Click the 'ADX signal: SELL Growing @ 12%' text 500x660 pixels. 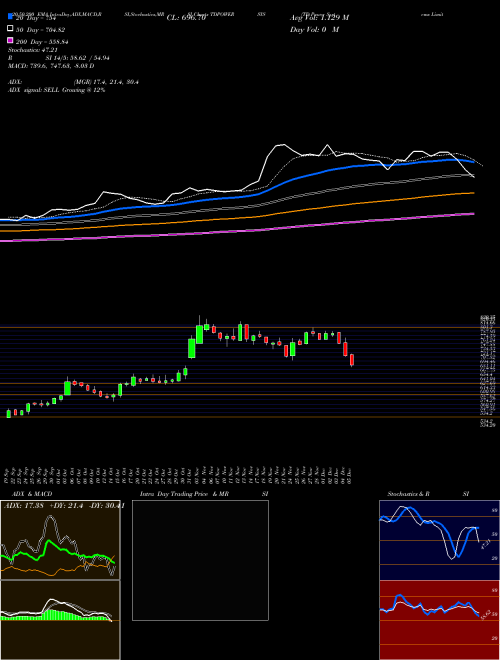point(56,90)
